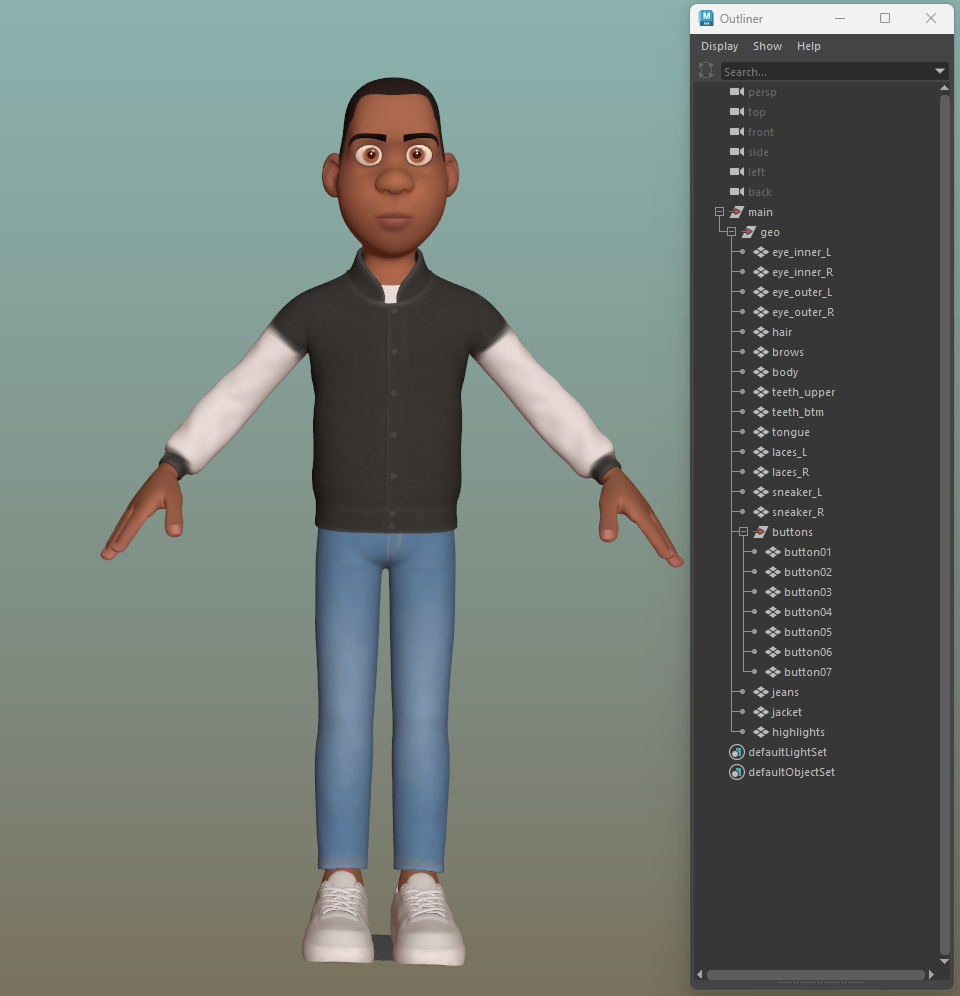The image size is (960, 996).
Task: Click the scroll-up arrow of the Outliner
Action: [944, 88]
